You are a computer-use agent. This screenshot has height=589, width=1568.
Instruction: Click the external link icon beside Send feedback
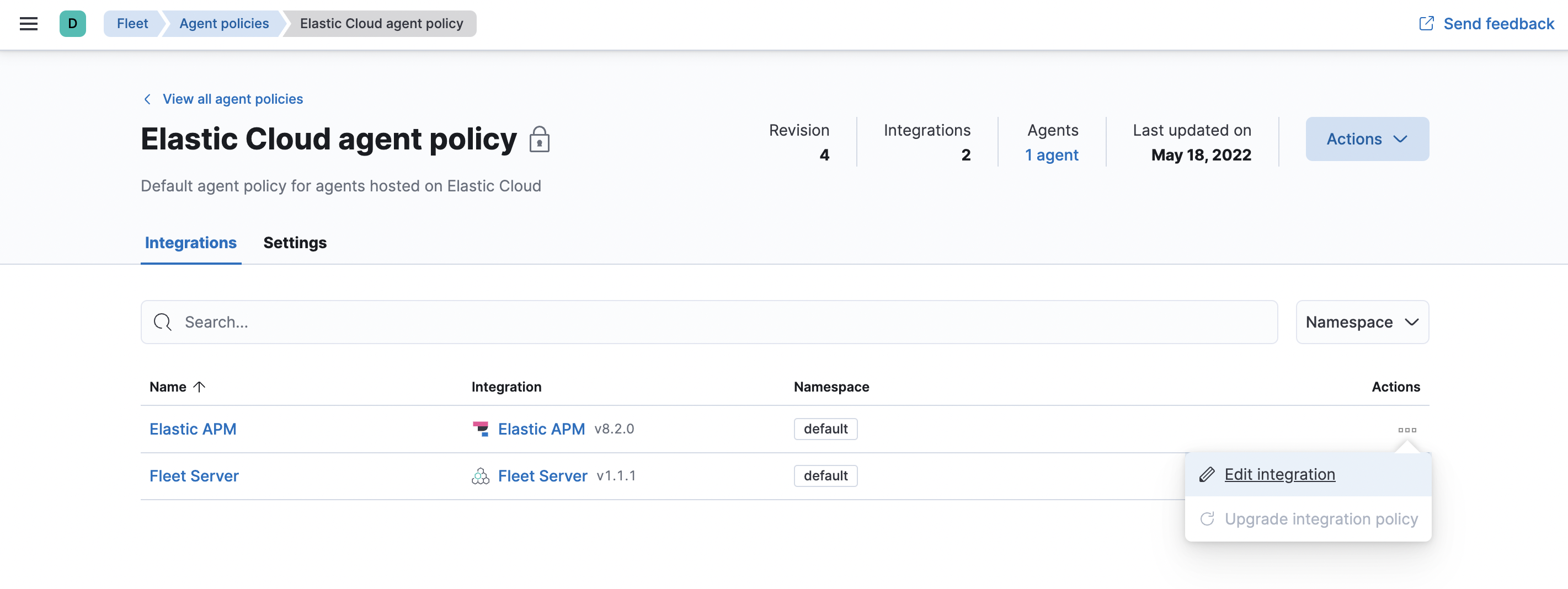coord(1427,23)
